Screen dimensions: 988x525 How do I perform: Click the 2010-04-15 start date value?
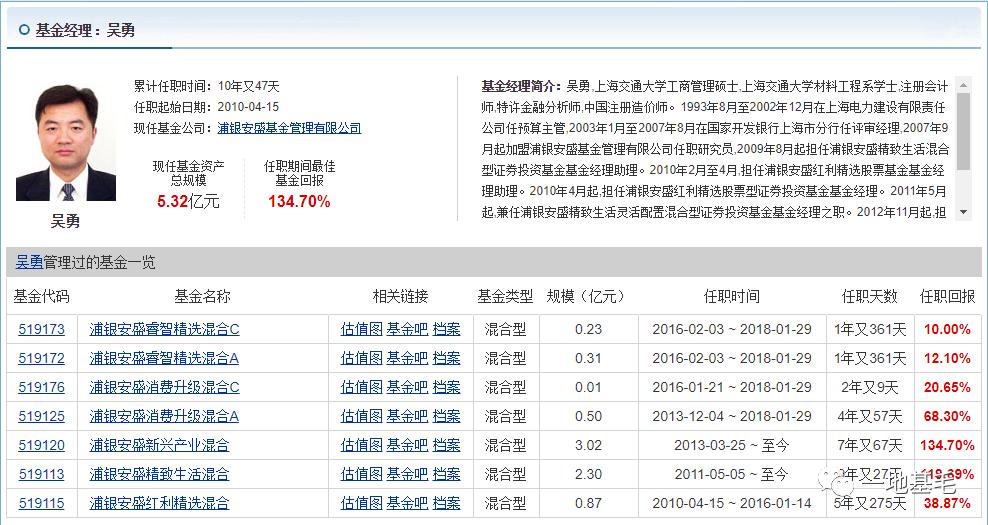[248, 107]
